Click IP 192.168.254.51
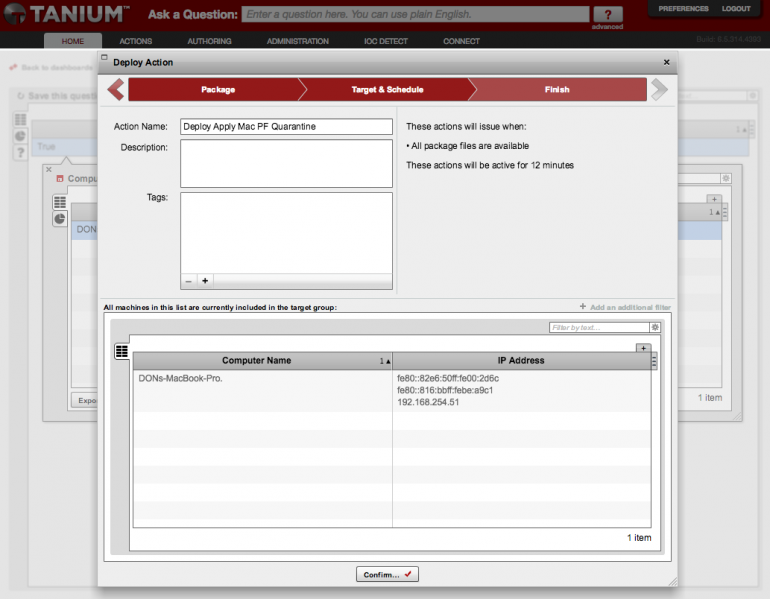The width and height of the screenshot is (770, 599). click(428, 402)
